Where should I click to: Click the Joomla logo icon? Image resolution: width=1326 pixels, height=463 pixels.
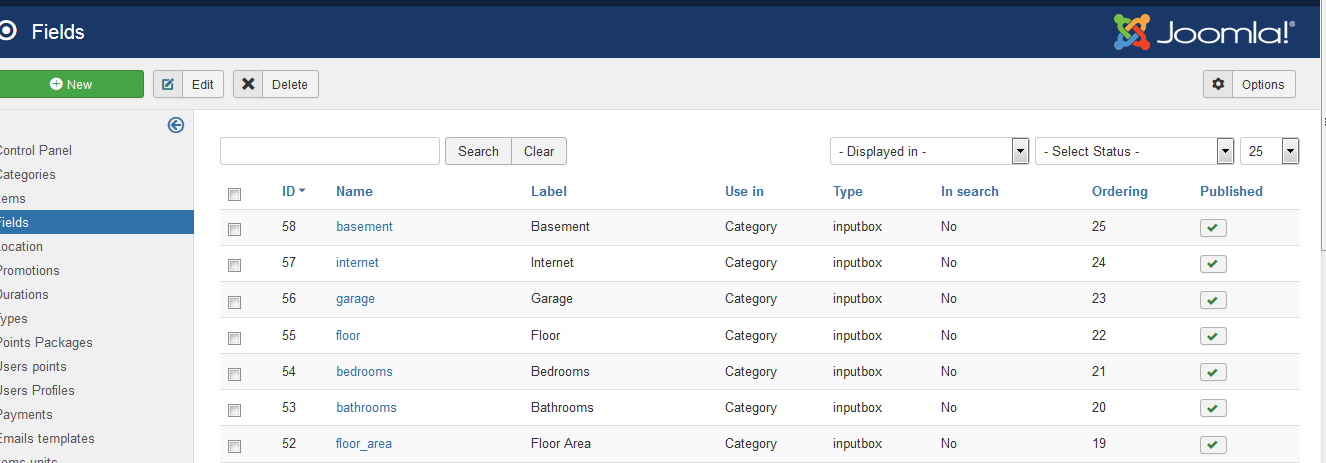1132,31
